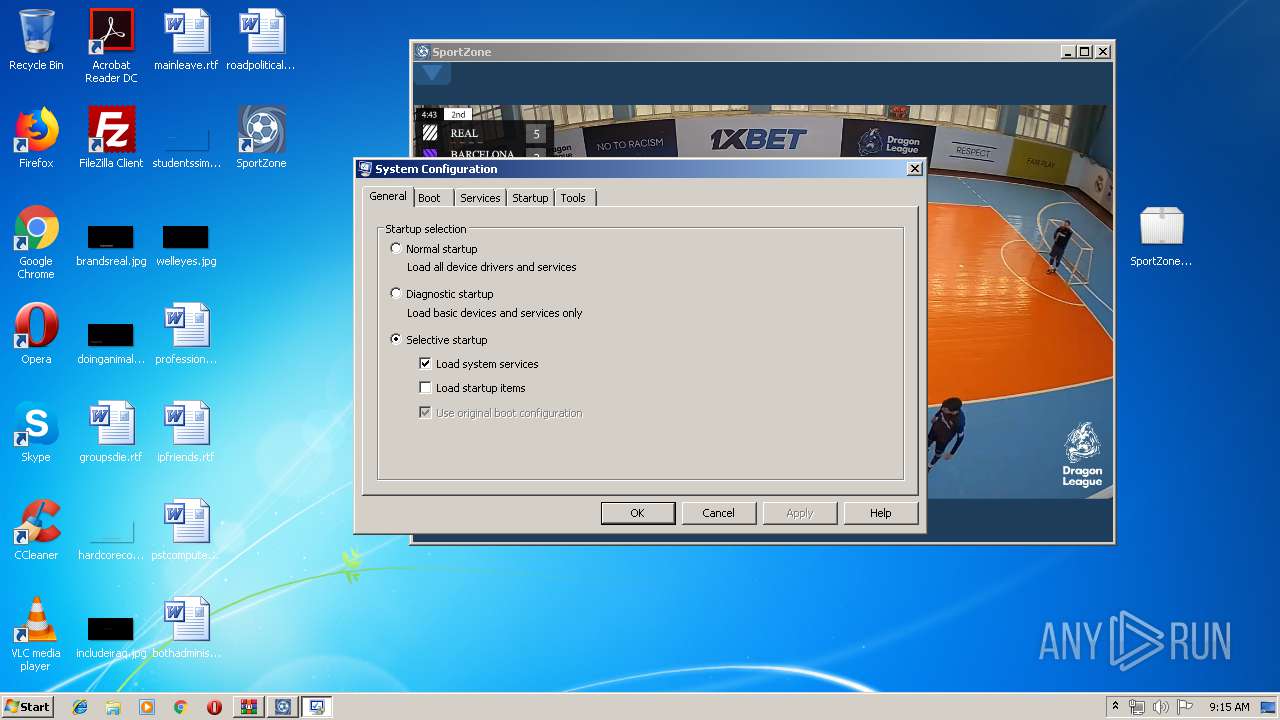The height and width of the screenshot is (720, 1280).
Task: Open Windows Explorer folder in taskbar
Action: [x=113, y=707]
